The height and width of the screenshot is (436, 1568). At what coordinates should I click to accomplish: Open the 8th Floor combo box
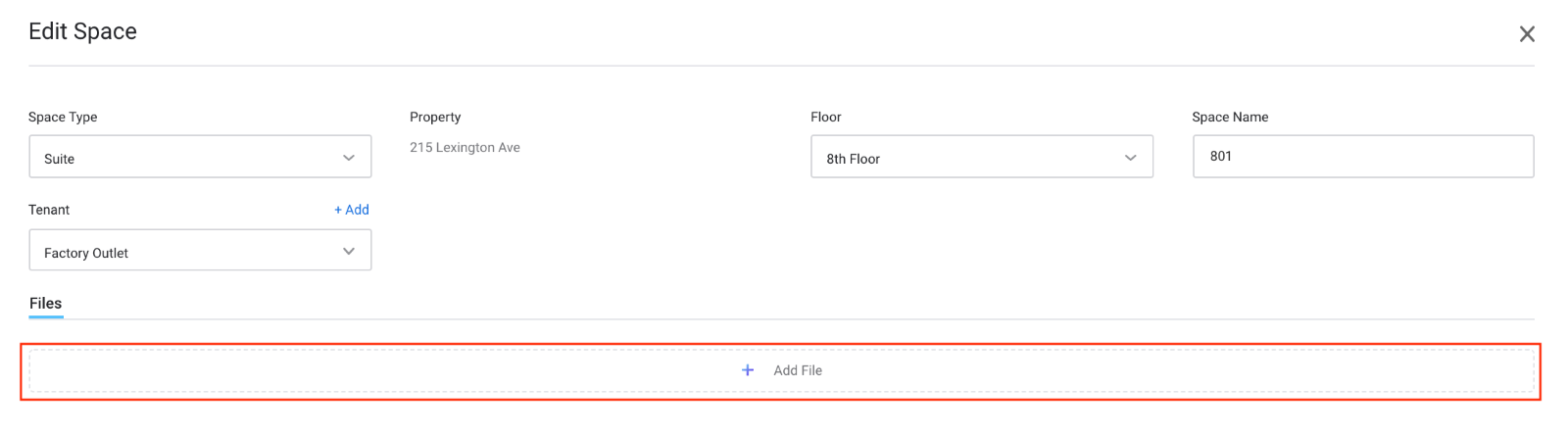coord(982,157)
